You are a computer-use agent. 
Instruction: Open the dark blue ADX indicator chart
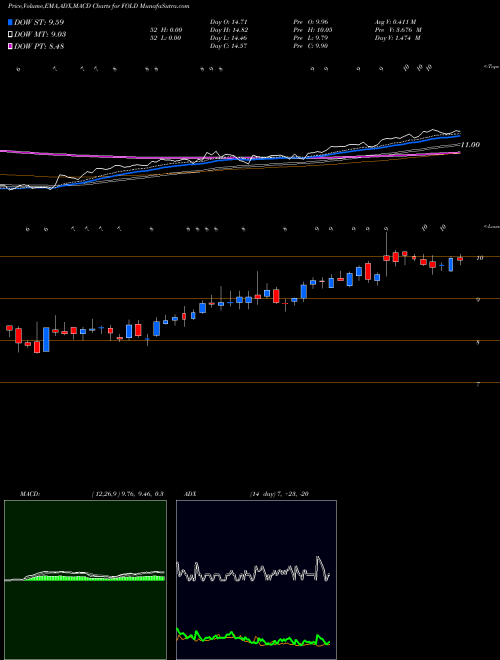[256, 580]
